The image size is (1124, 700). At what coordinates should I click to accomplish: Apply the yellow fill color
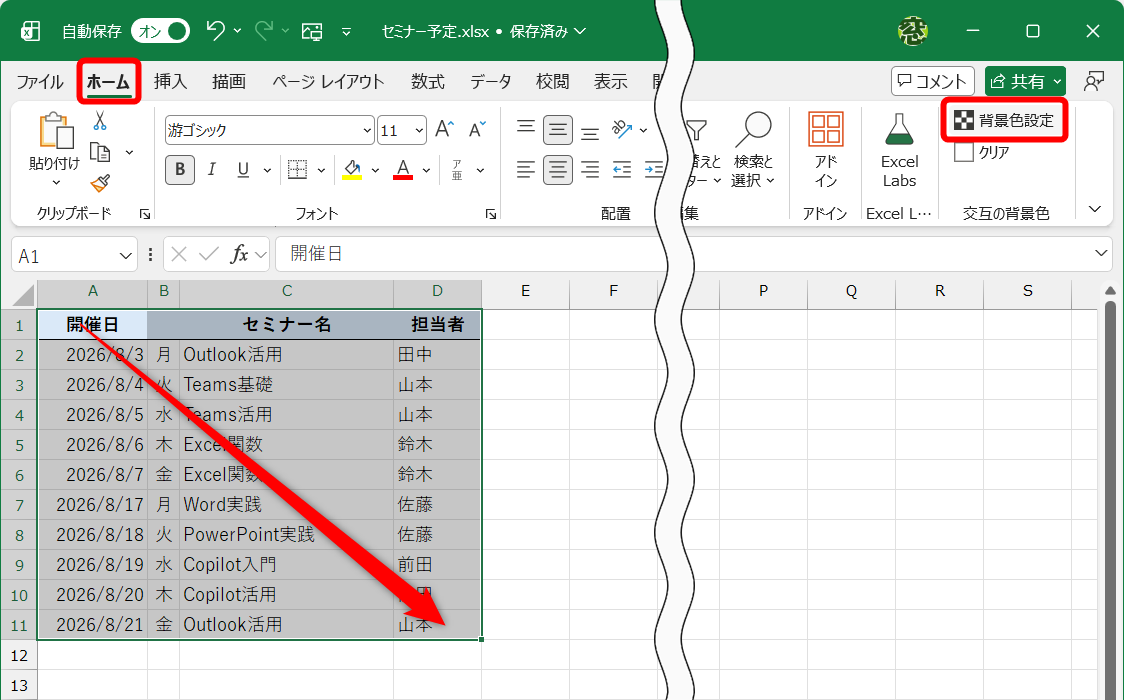(352, 169)
